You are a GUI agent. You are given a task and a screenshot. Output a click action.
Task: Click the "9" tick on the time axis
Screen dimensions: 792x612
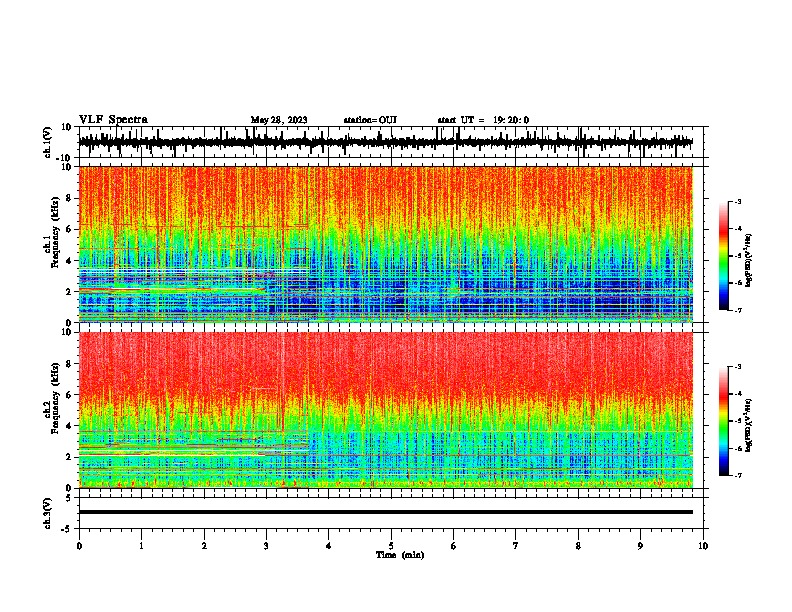pos(640,546)
